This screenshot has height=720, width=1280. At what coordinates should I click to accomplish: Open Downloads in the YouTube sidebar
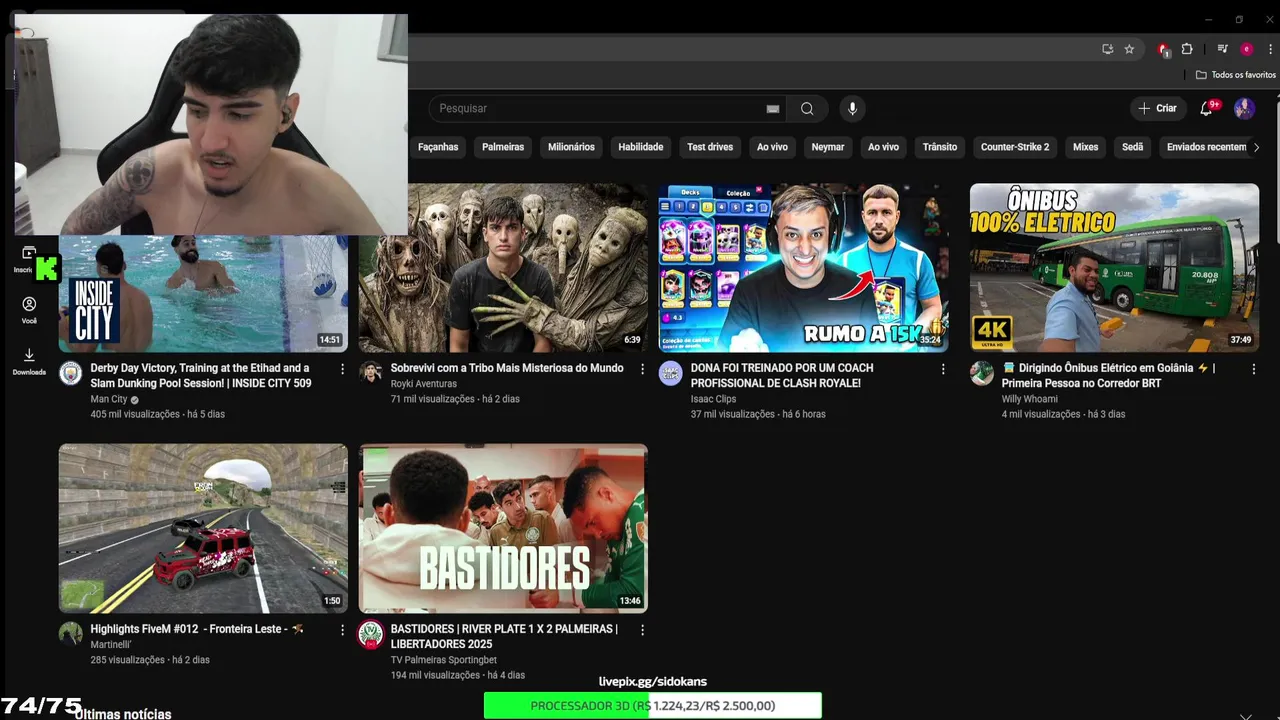point(29,361)
